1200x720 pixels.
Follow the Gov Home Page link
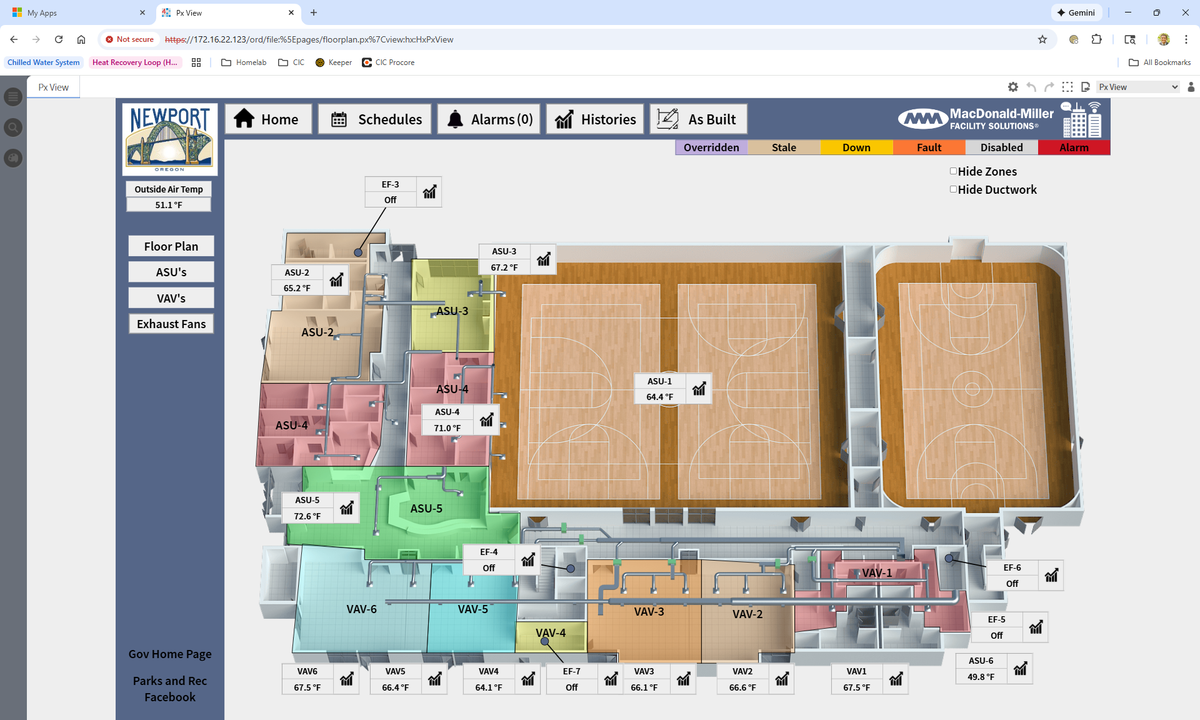pyautogui.click(x=170, y=654)
